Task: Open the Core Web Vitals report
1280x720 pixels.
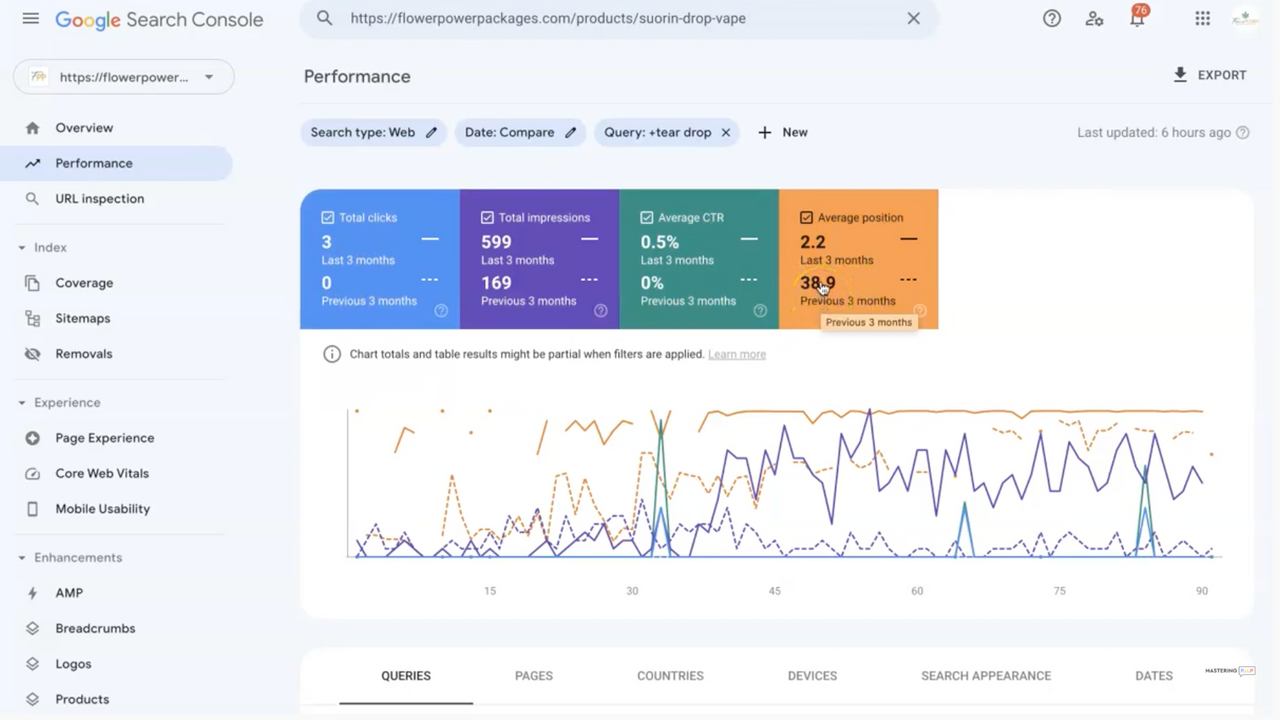Action: [102, 473]
